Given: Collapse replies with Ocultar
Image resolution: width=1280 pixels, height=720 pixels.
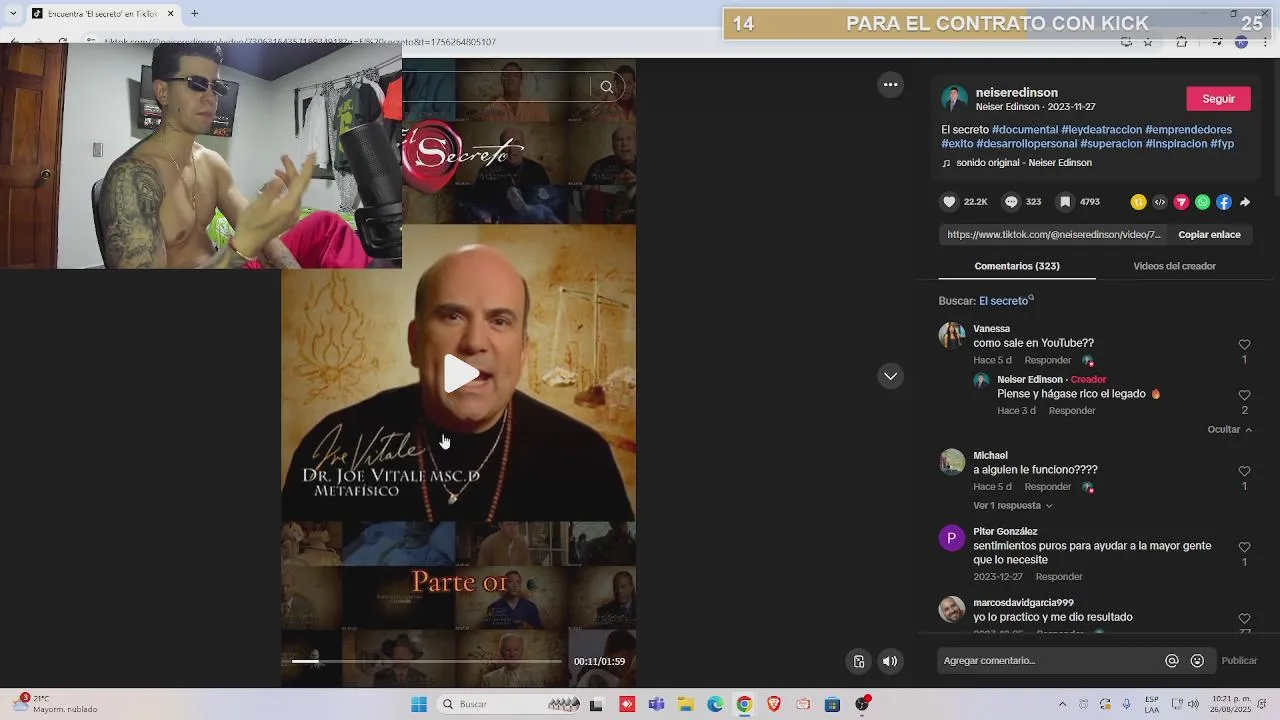Looking at the screenshot, I should coord(1229,430).
